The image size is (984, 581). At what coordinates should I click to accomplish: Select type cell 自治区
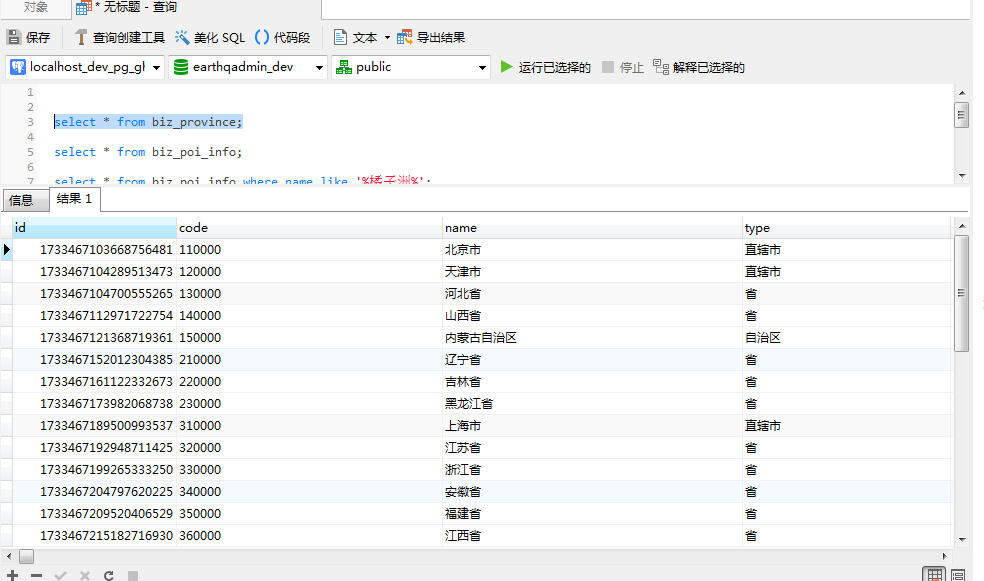847,338
